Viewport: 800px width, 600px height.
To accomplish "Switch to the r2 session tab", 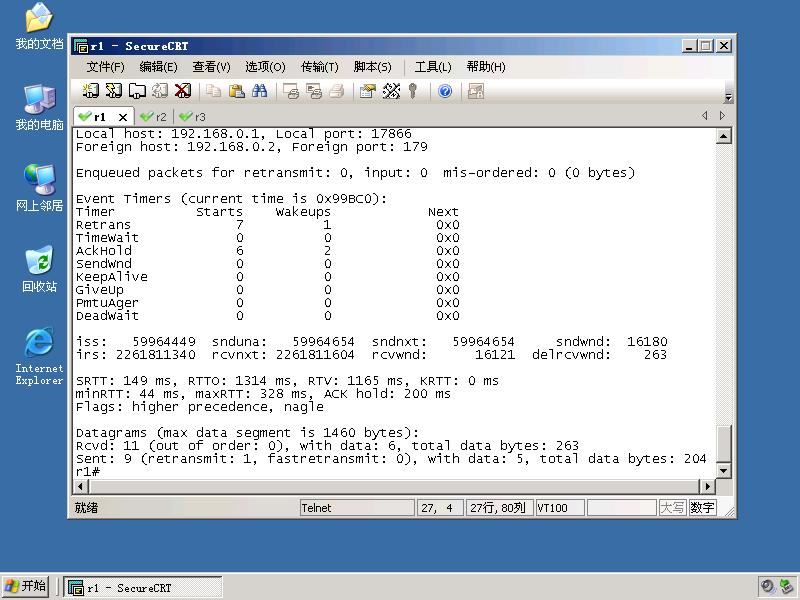I will click(154, 117).
